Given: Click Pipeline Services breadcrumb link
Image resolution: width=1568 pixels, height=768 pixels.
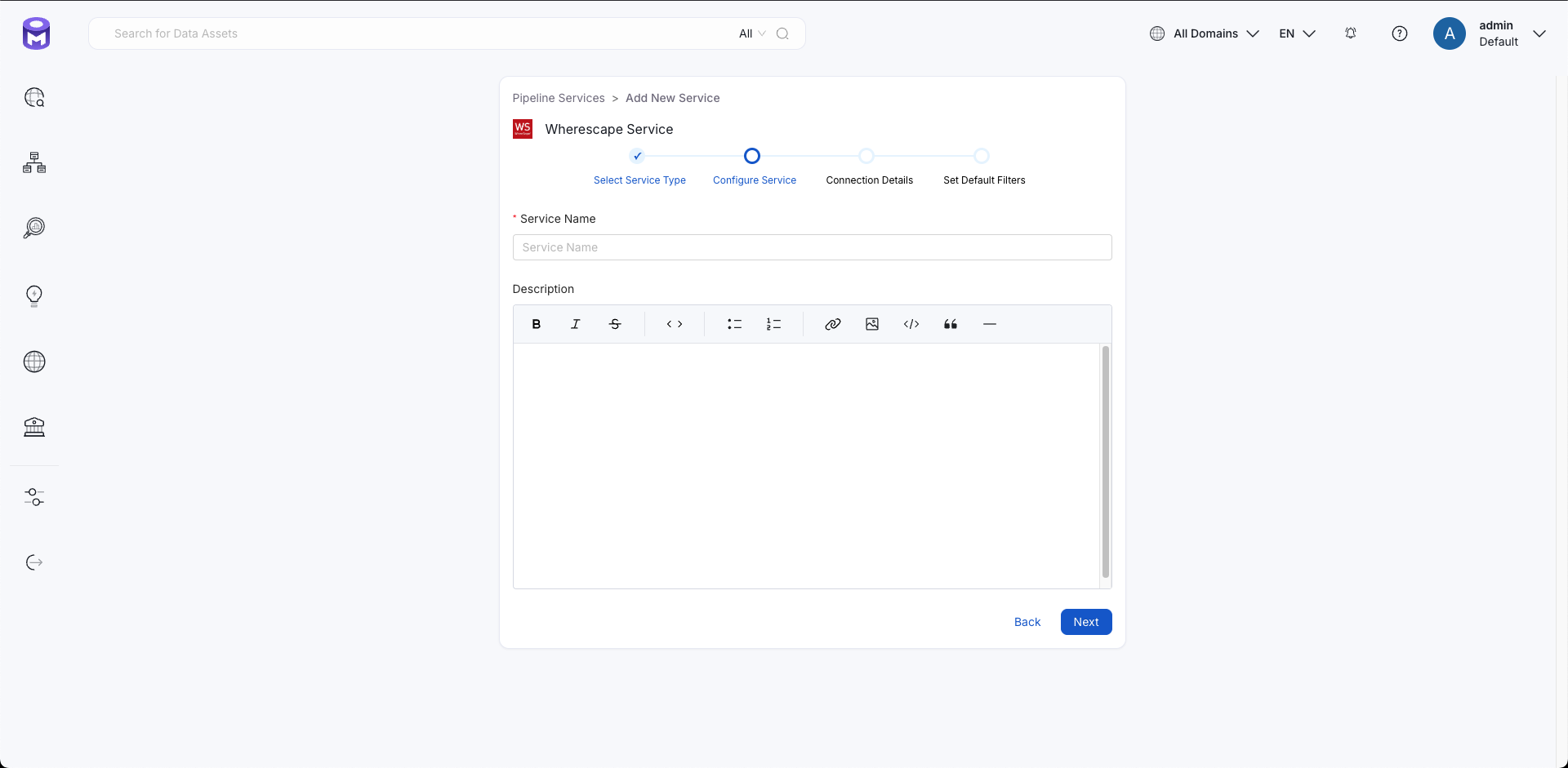Looking at the screenshot, I should coord(559,98).
